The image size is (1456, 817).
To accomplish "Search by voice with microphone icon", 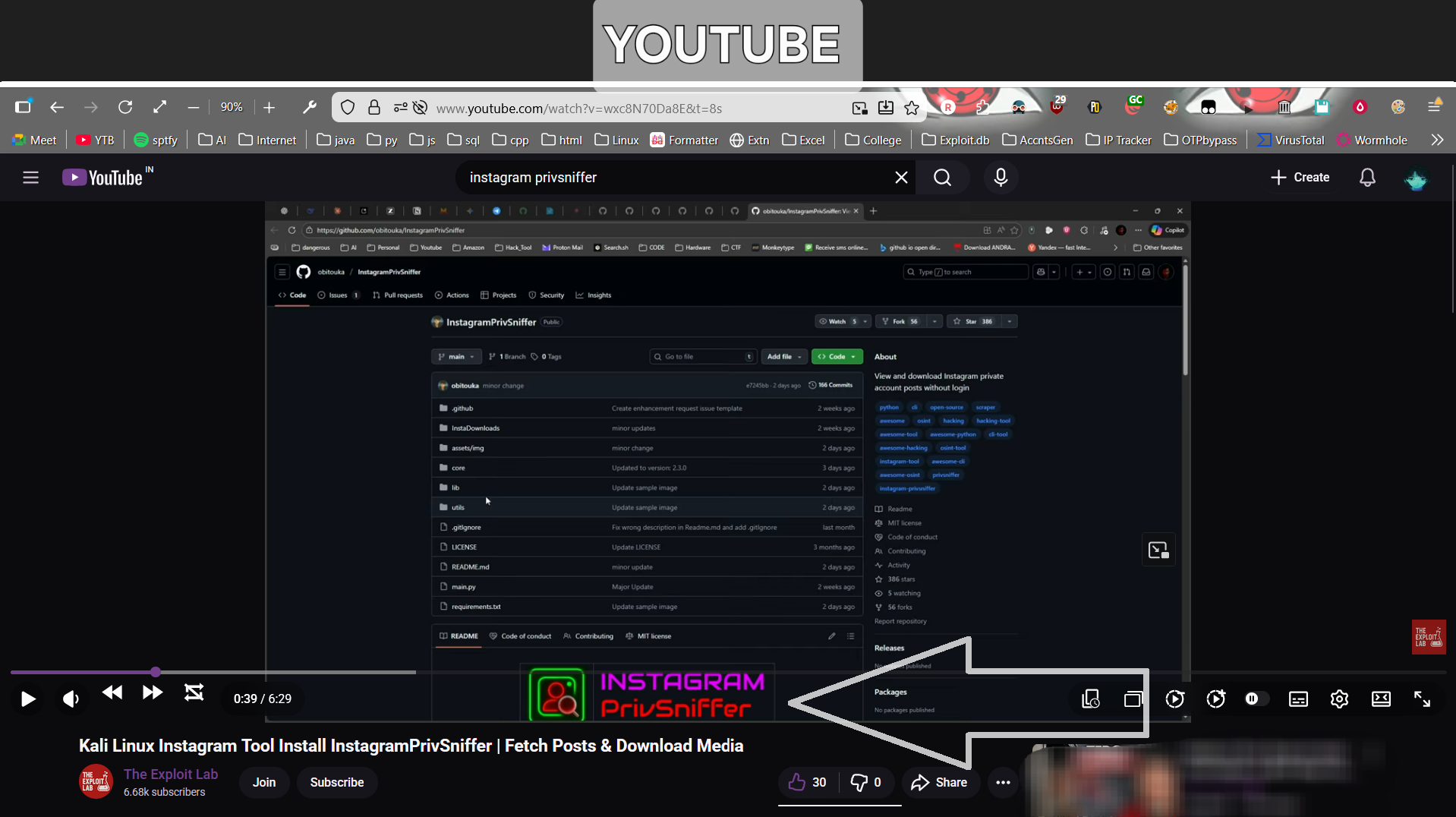I will 1001,177.
